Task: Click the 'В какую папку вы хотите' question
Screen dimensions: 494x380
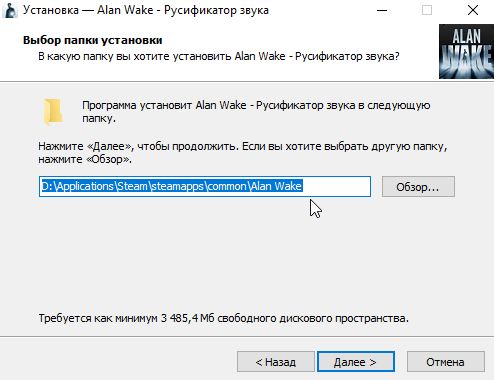Action: coord(219,56)
